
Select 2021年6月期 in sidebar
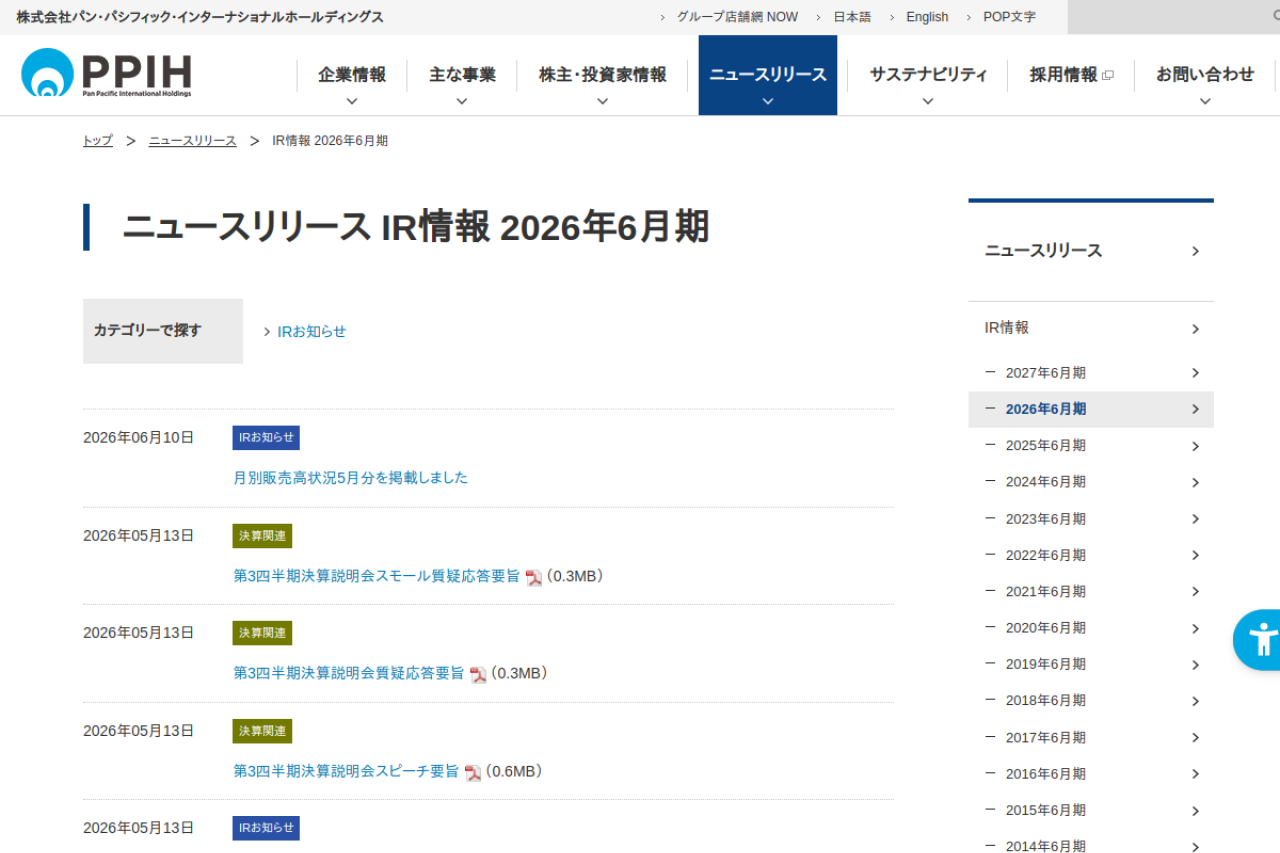(x=1091, y=592)
